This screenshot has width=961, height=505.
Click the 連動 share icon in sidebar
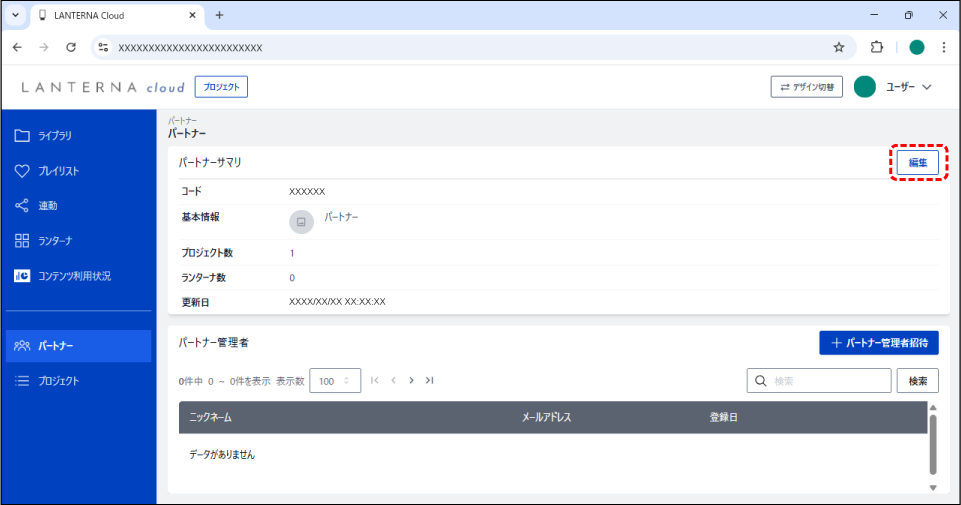click(22, 206)
